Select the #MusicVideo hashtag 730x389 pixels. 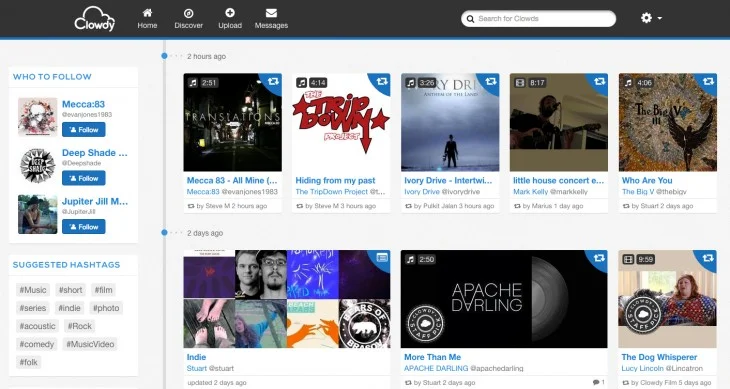click(90, 344)
